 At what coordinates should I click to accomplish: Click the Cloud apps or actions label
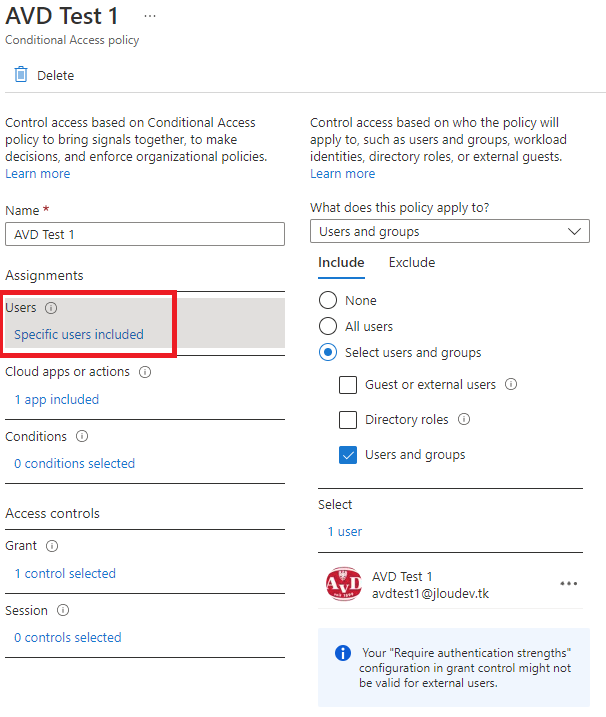[67, 372]
